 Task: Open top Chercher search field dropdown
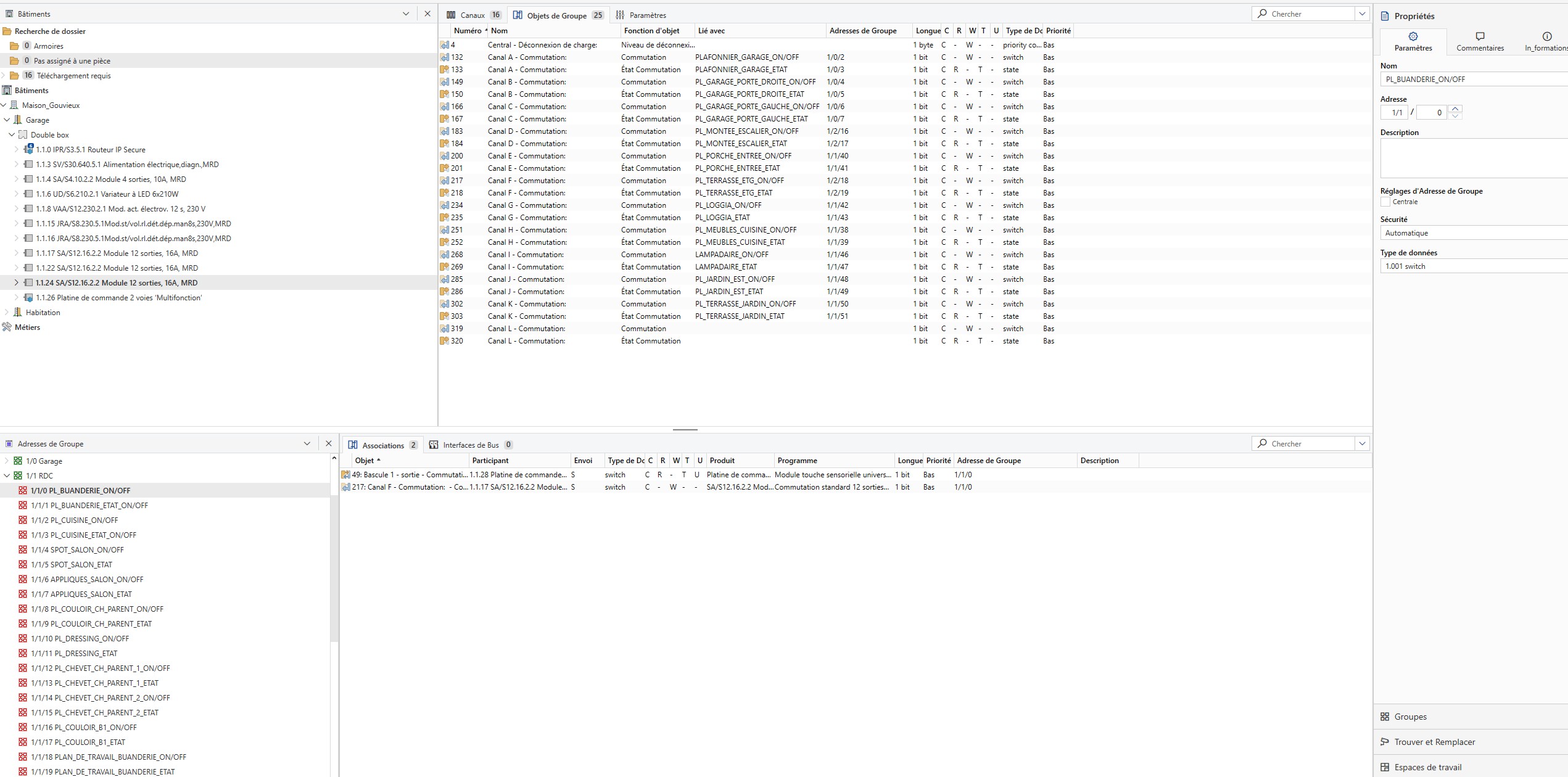pyautogui.click(x=1362, y=14)
